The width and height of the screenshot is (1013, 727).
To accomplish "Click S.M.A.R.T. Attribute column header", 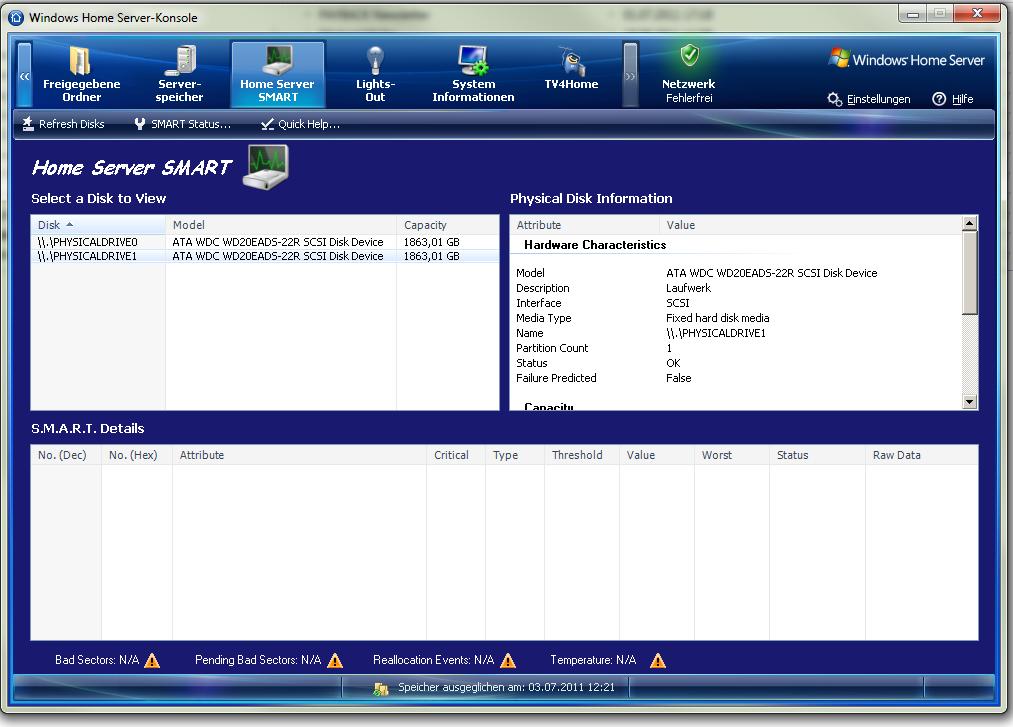I will point(299,455).
